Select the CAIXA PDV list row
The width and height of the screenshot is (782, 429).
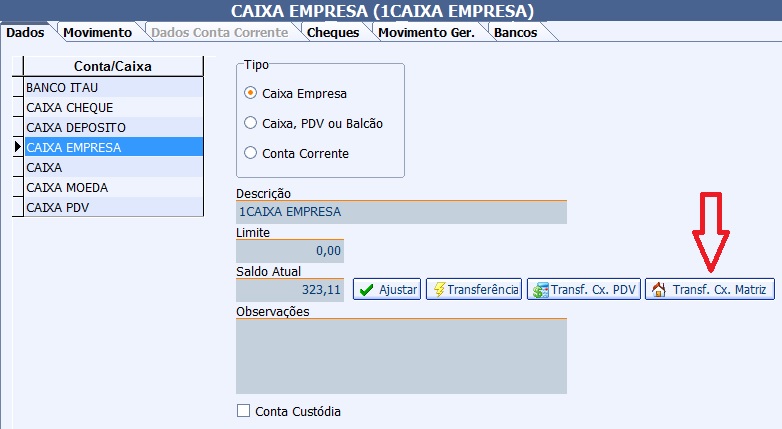(112, 207)
